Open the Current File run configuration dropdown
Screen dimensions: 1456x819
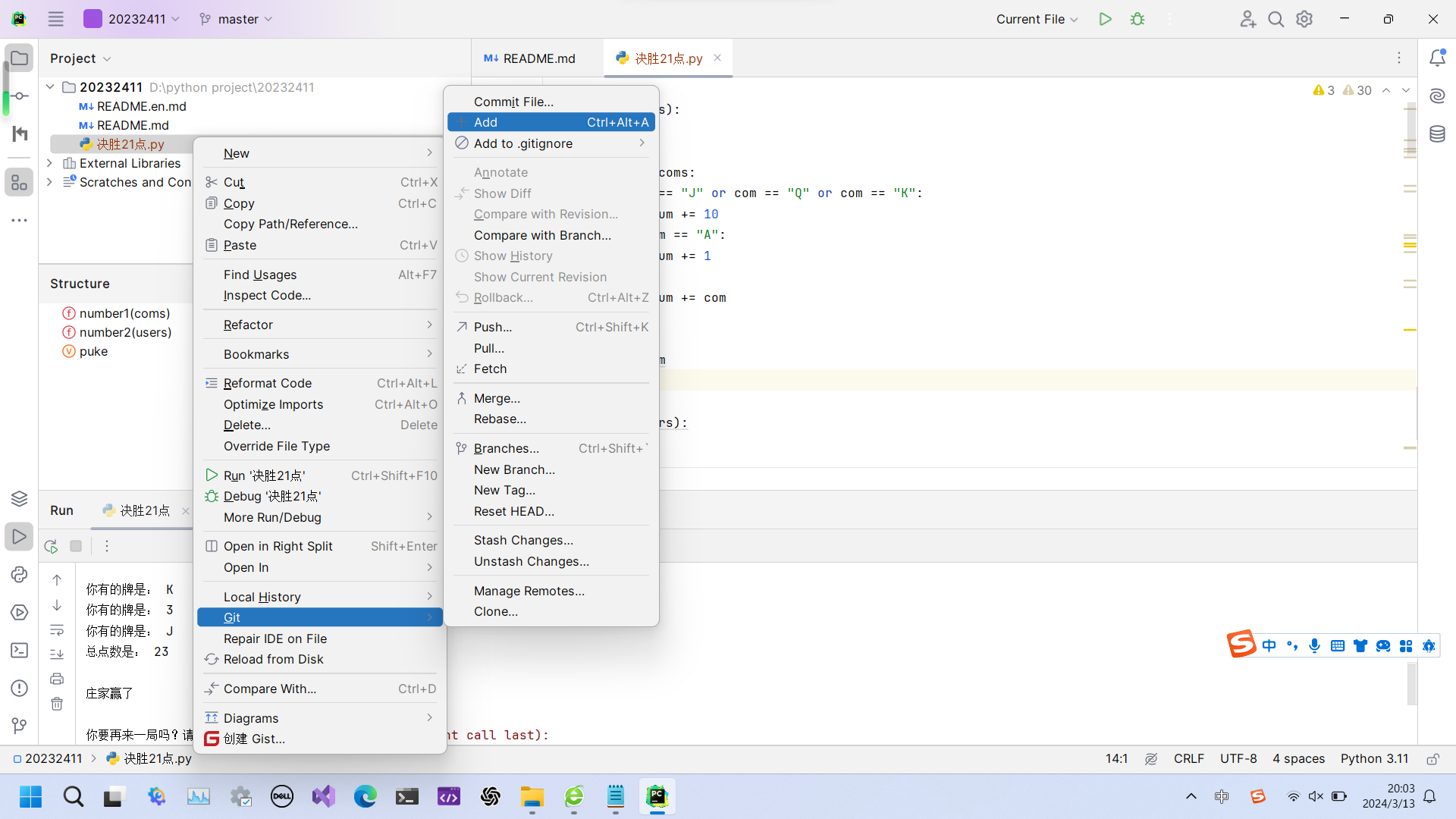(1037, 19)
